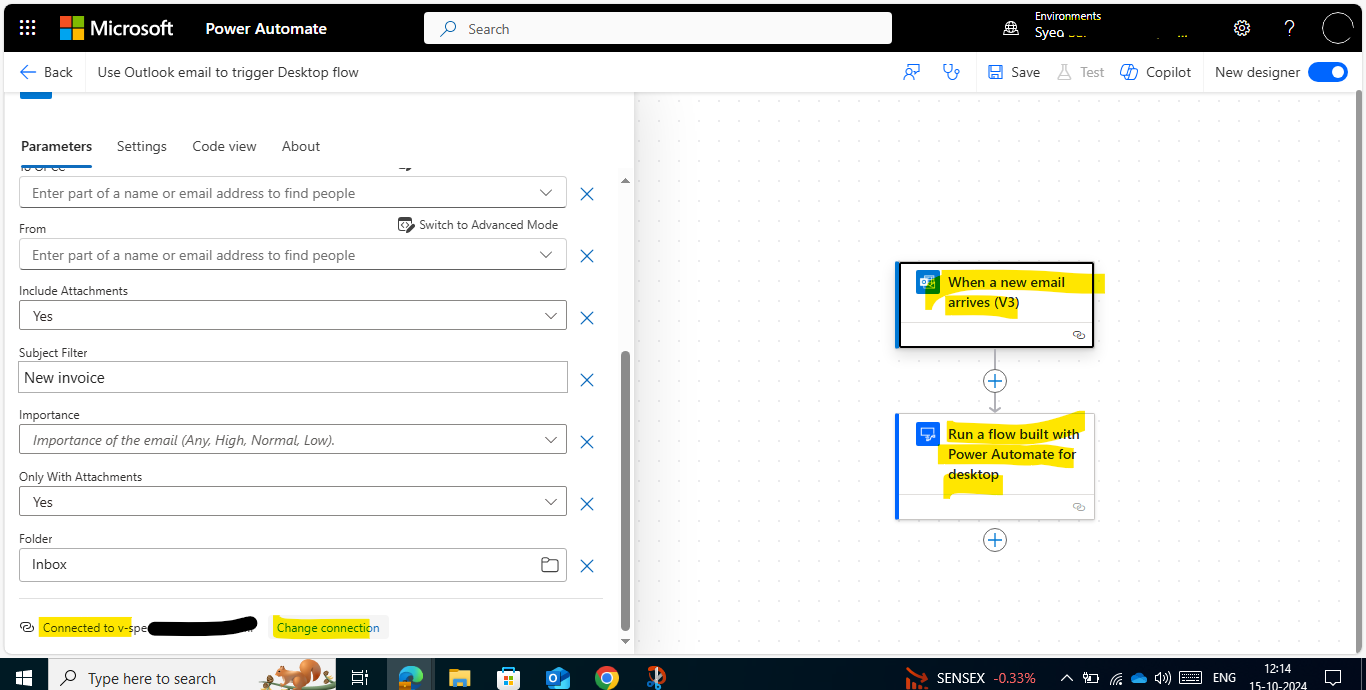Switch the From field to Advanced Mode
The height and width of the screenshot is (690, 1366).
(478, 224)
